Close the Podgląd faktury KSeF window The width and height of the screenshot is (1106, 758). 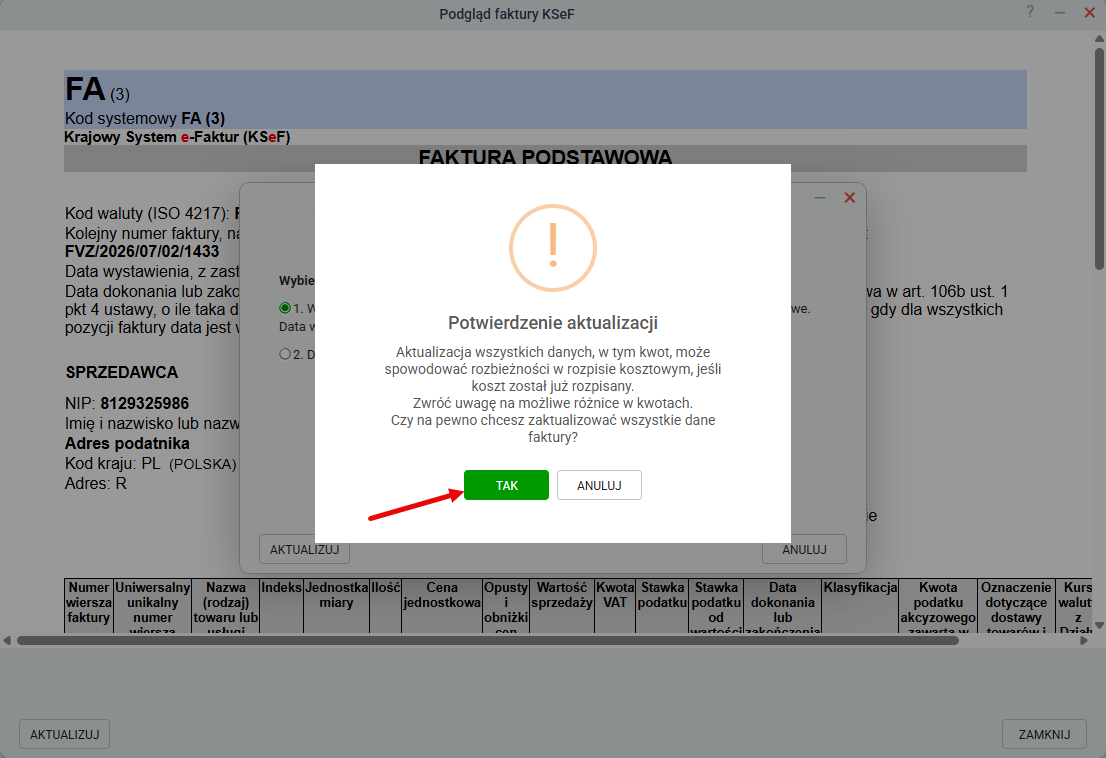(1089, 13)
